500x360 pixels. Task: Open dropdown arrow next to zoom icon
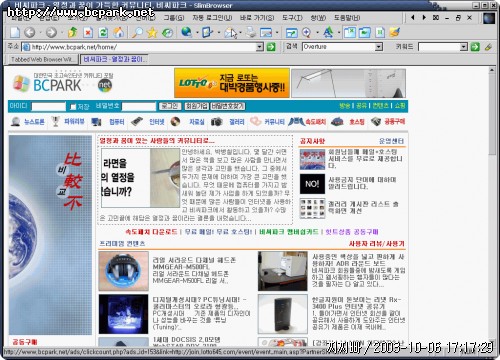[317, 33]
